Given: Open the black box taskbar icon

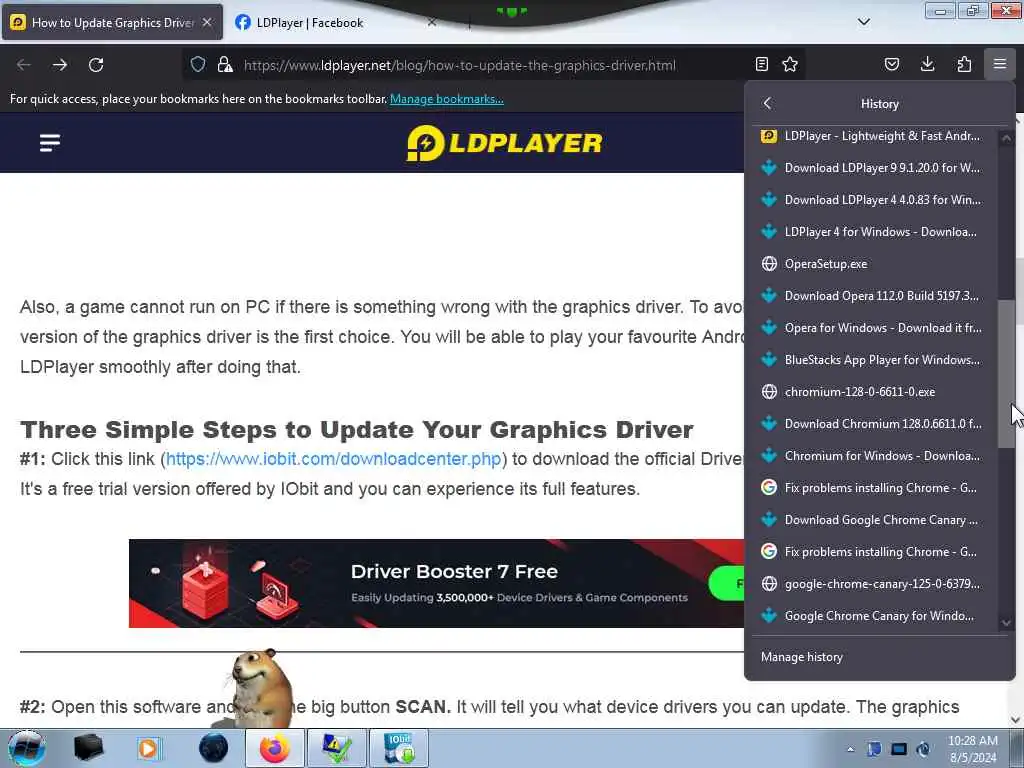Looking at the screenshot, I should pyautogui.click(x=88, y=748).
